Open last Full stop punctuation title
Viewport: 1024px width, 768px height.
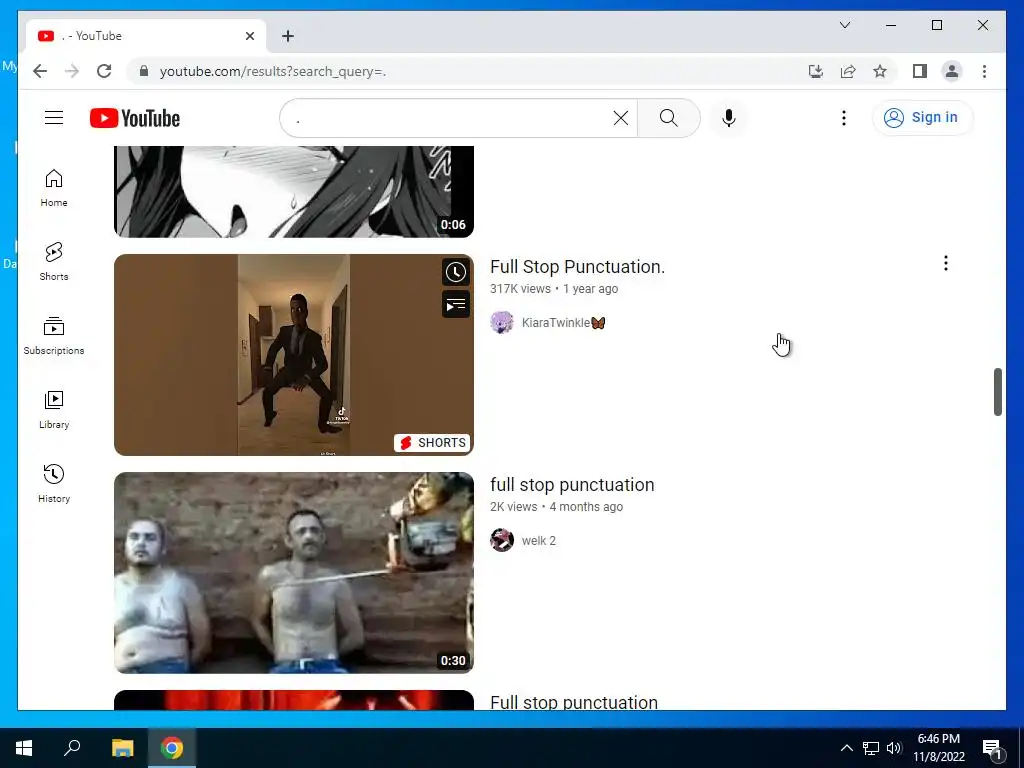click(x=574, y=702)
